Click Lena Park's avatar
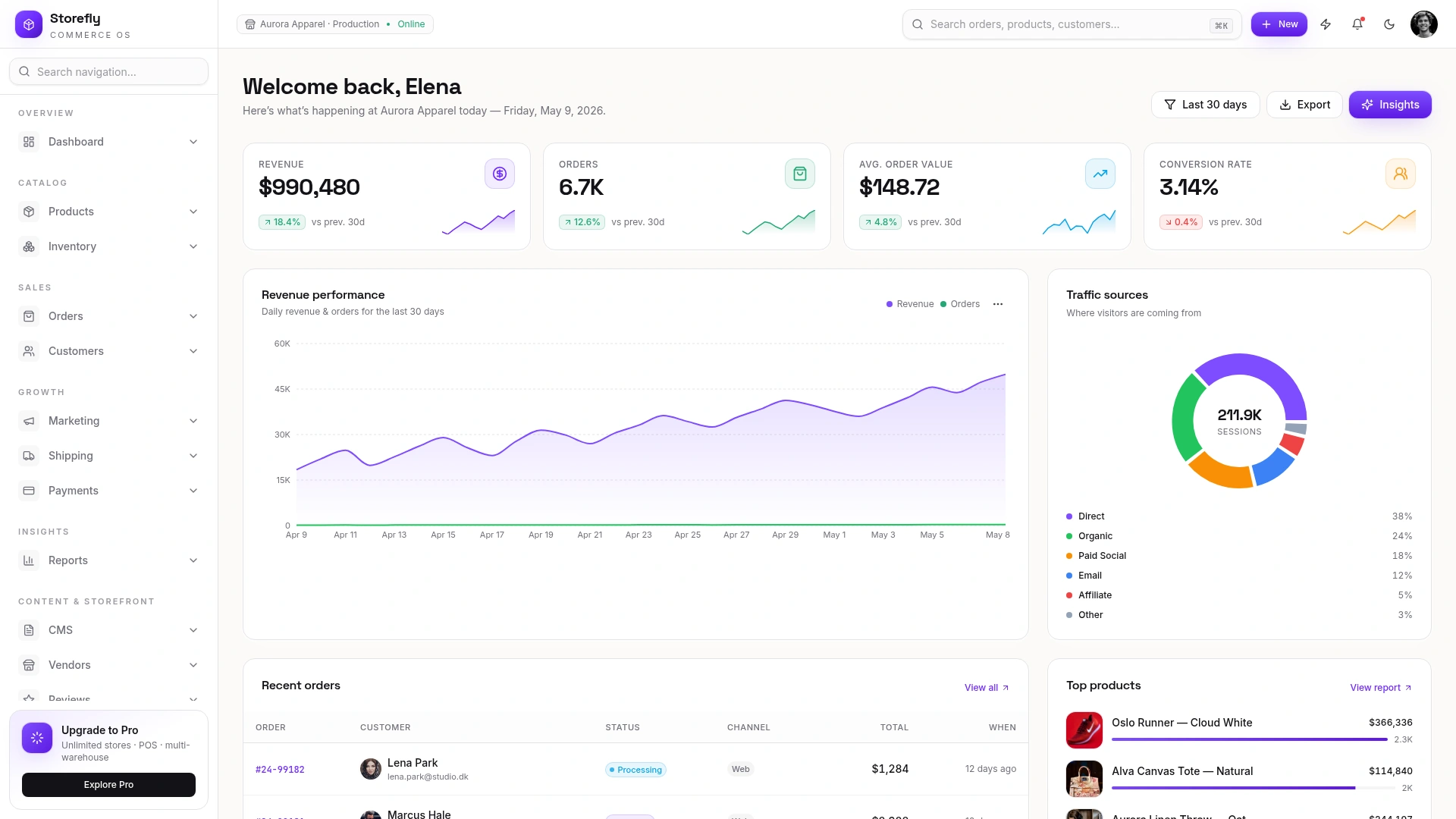 pyautogui.click(x=371, y=769)
